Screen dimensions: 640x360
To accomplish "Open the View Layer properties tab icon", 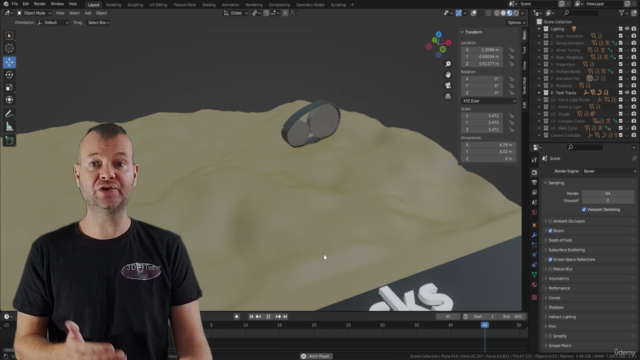I will point(534,192).
